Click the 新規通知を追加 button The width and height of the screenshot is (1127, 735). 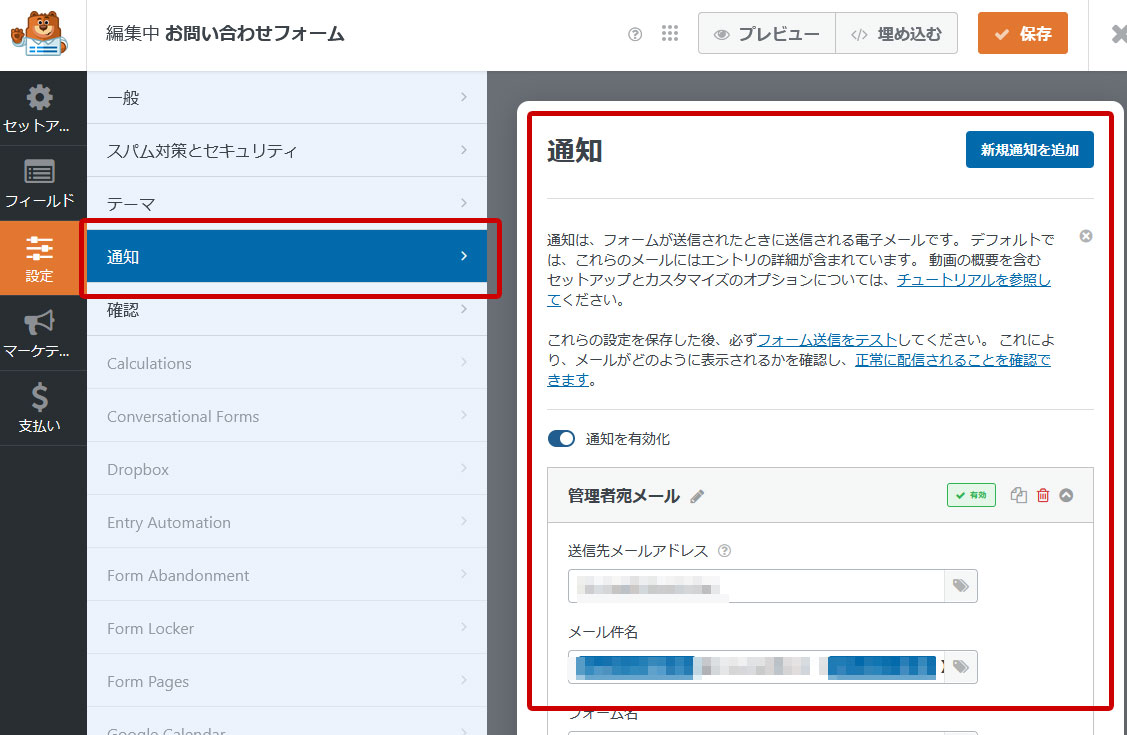pyautogui.click(x=1029, y=150)
